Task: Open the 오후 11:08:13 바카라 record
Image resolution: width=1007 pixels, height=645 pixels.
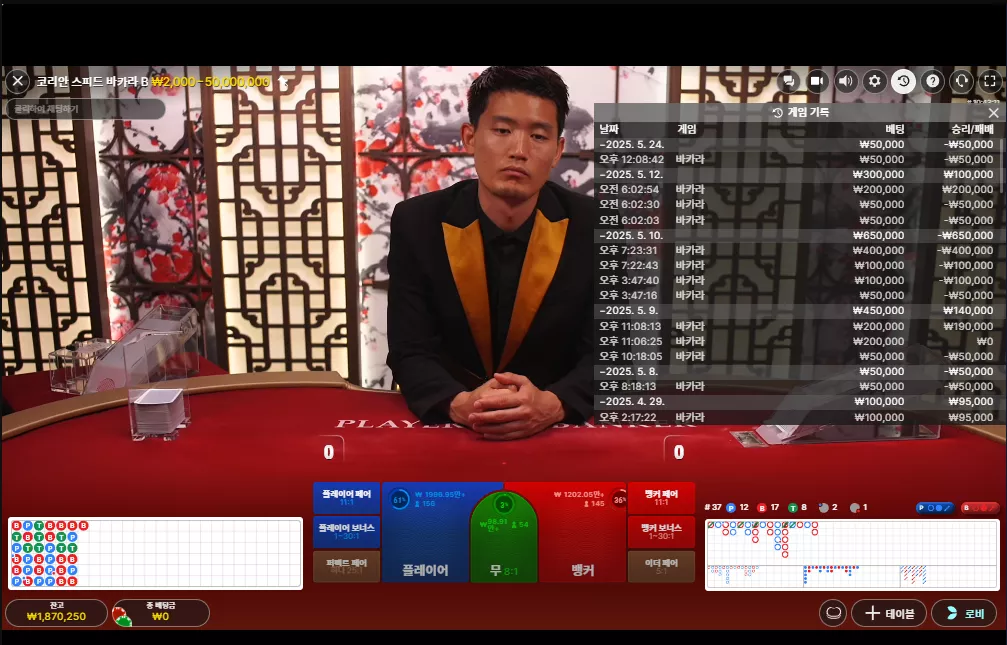Action: click(x=798, y=326)
